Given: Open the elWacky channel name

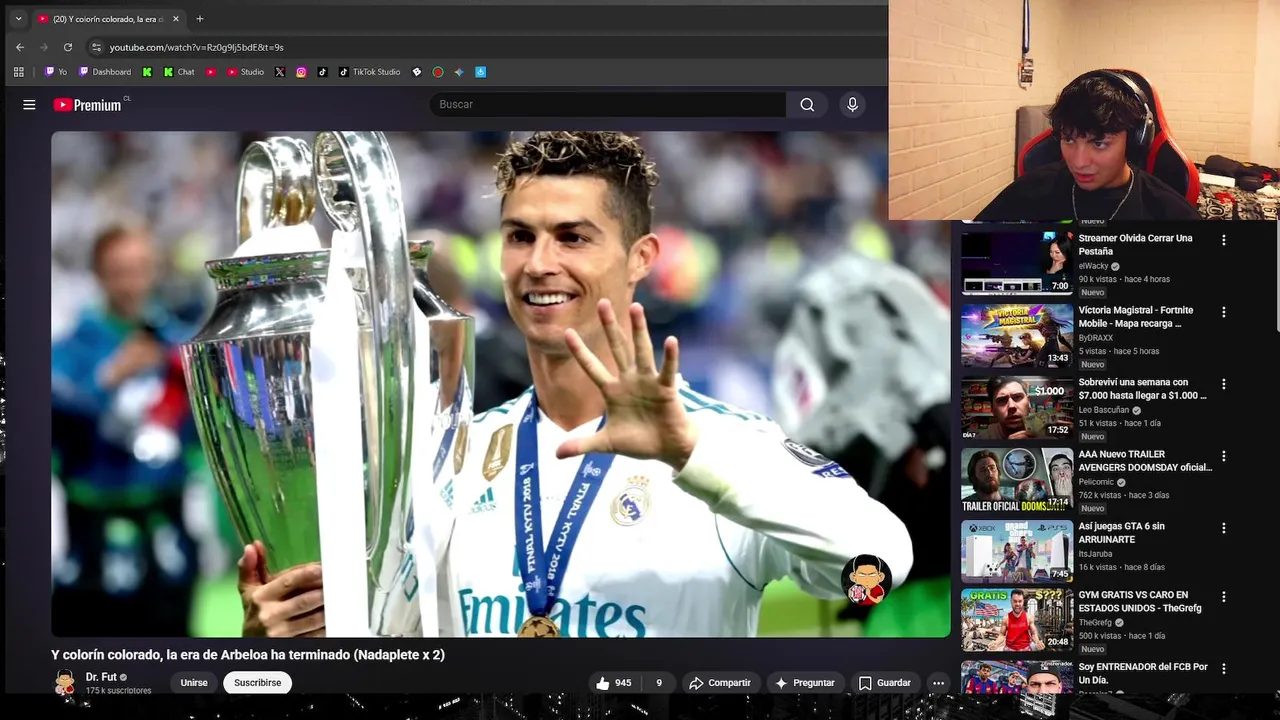Looking at the screenshot, I should click(1094, 267).
